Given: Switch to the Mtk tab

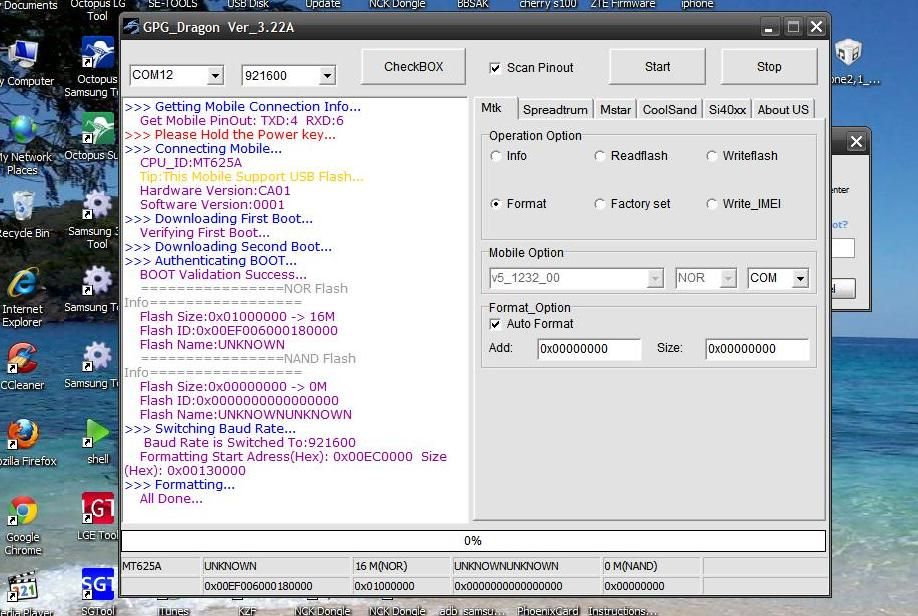Looking at the screenshot, I should [495, 108].
